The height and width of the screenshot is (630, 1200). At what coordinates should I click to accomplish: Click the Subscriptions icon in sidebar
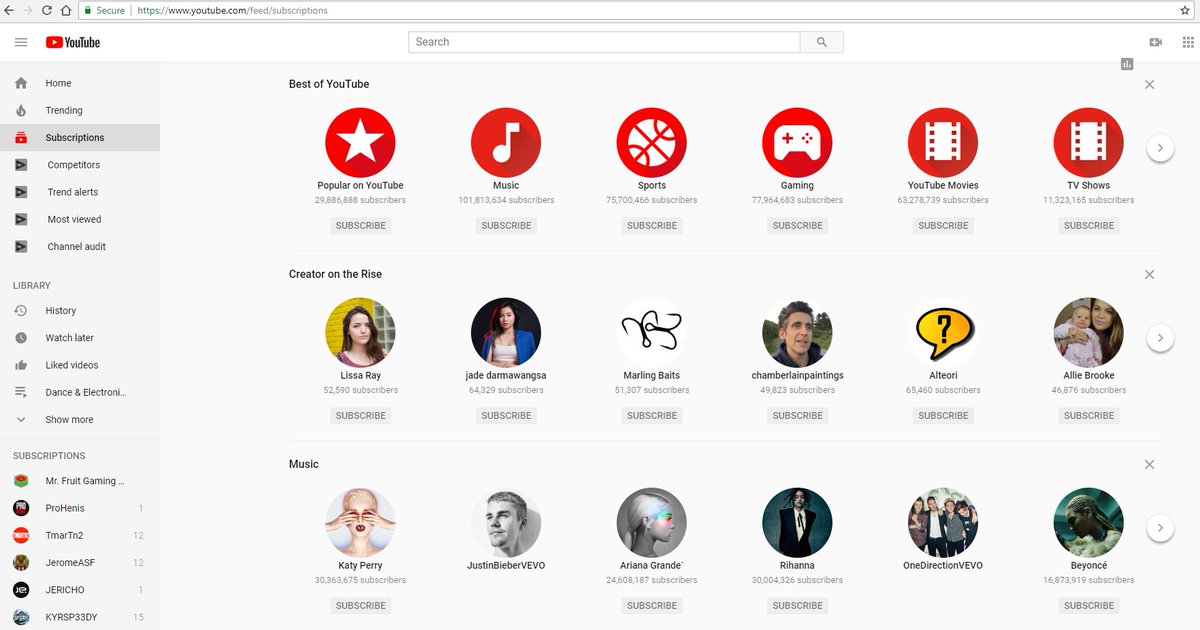tap(21, 137)
